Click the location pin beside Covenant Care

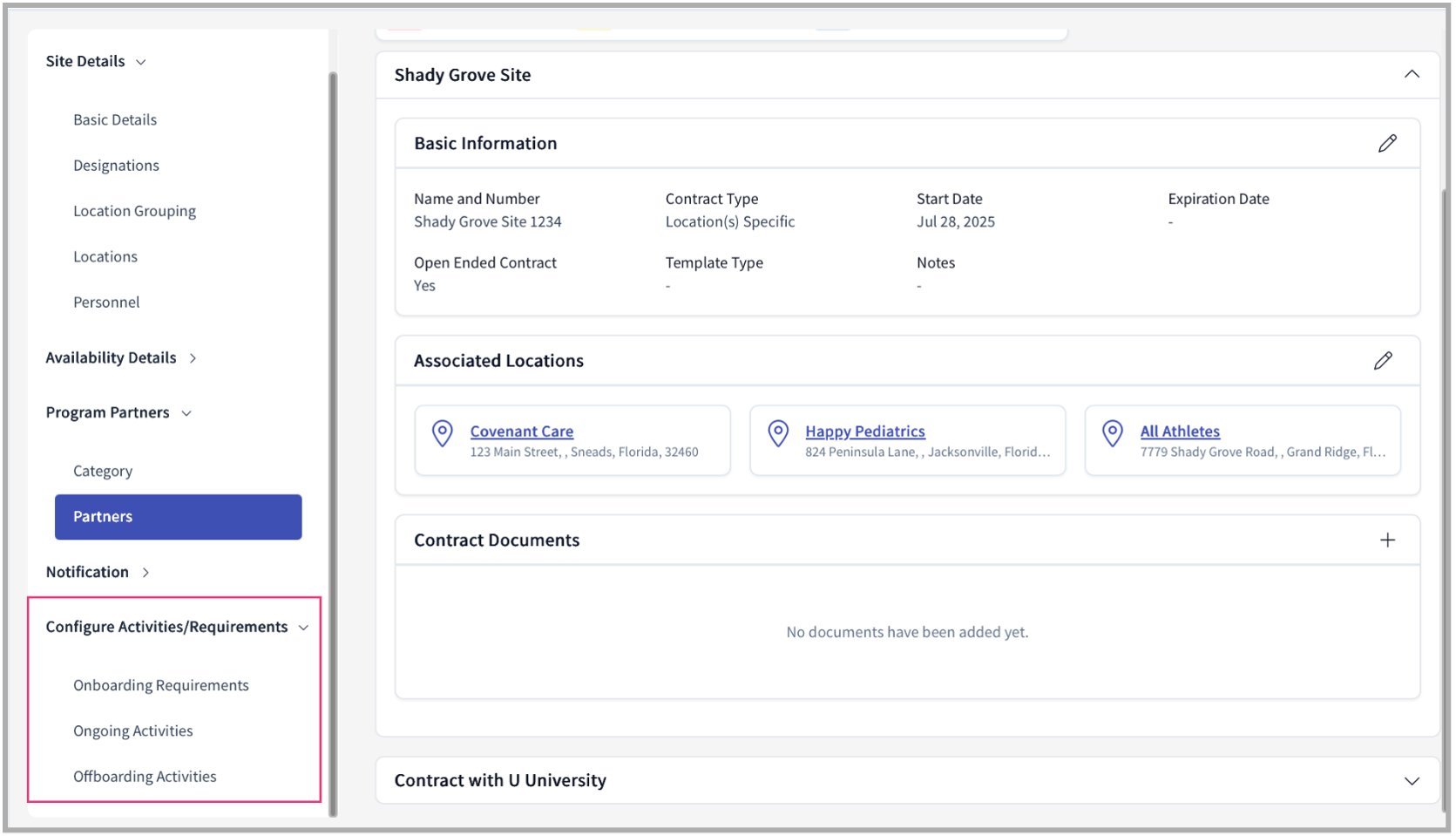442,432
